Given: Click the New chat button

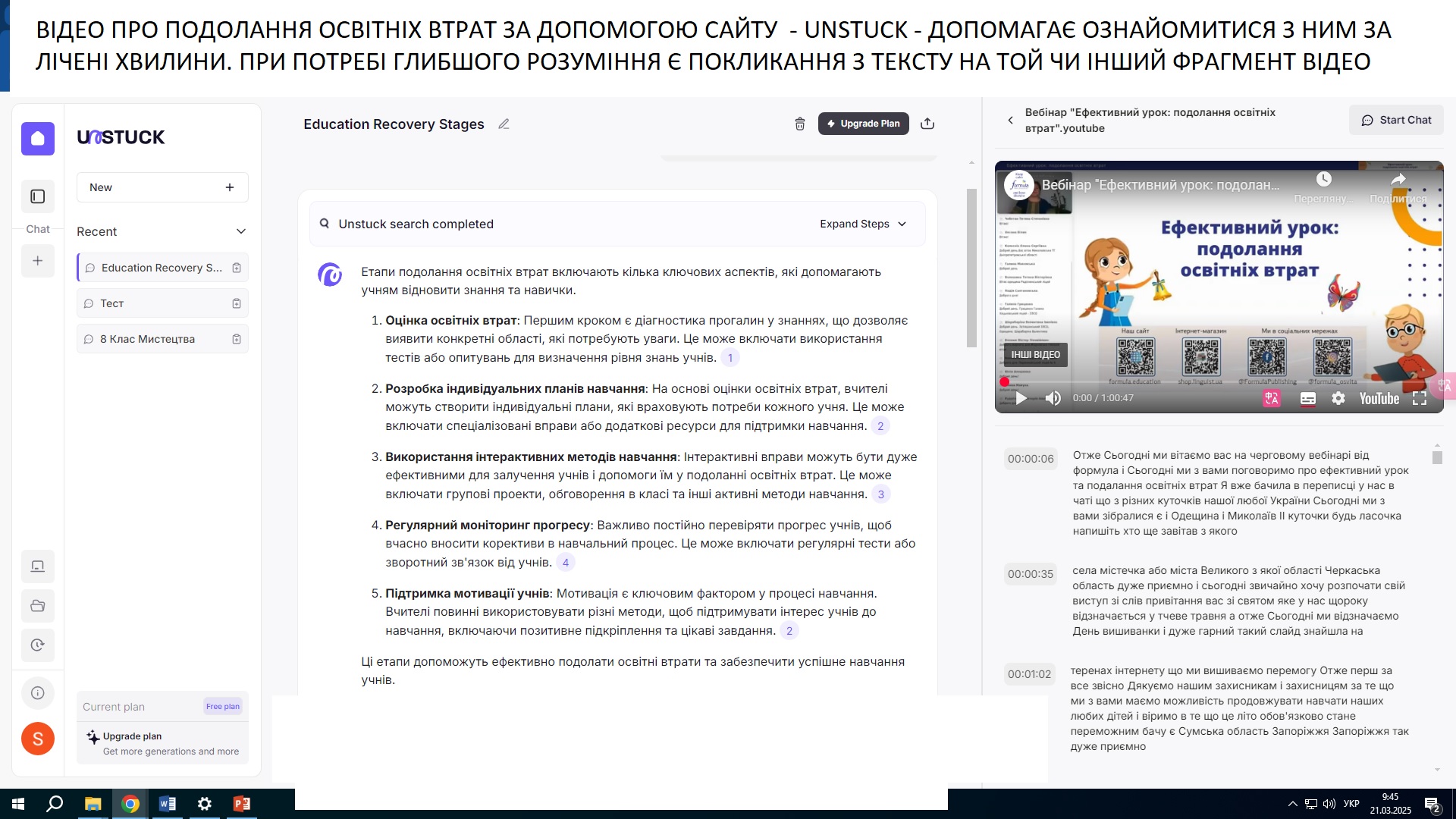Looking at the screenshot, I should coord(162,187).
